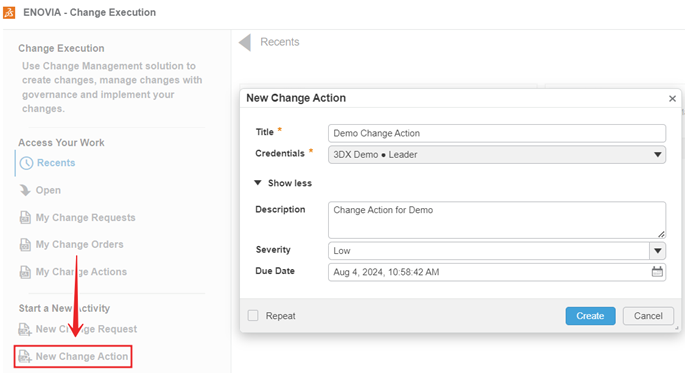685x373 pixels.
Task: Click the Recents header text
Action: [x=280, y=42]
